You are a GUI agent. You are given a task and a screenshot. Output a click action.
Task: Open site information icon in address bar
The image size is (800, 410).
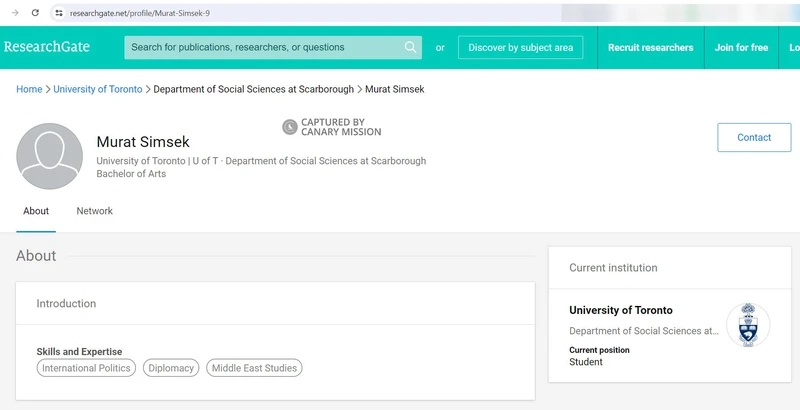[59, 13]
